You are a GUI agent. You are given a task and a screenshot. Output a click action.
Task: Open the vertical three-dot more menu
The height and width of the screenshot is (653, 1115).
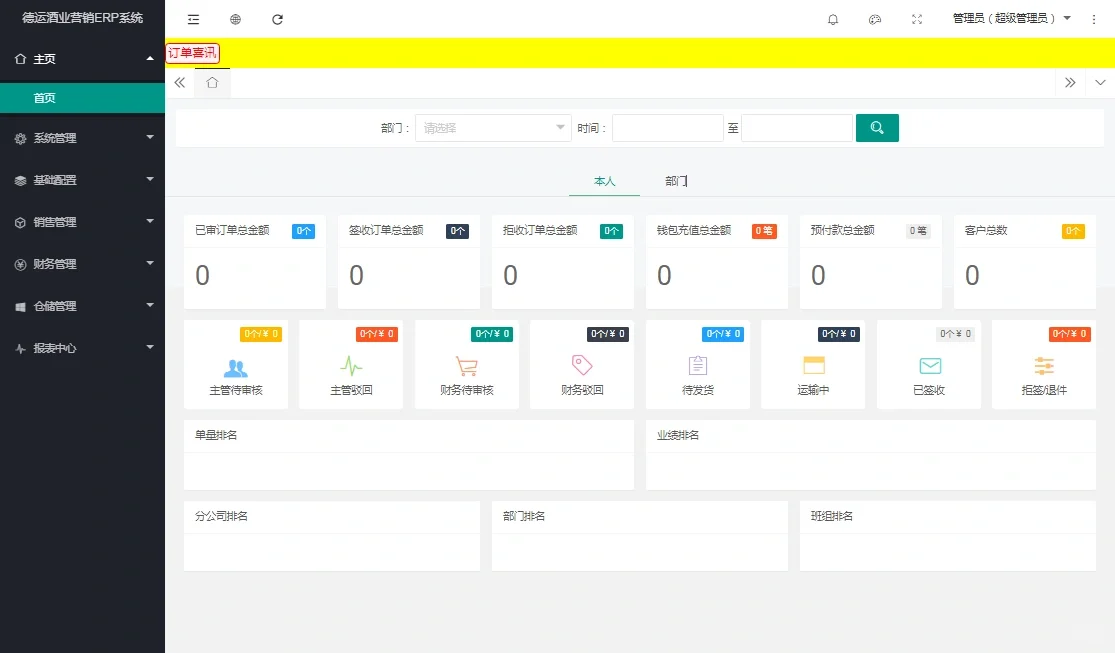1094,19
